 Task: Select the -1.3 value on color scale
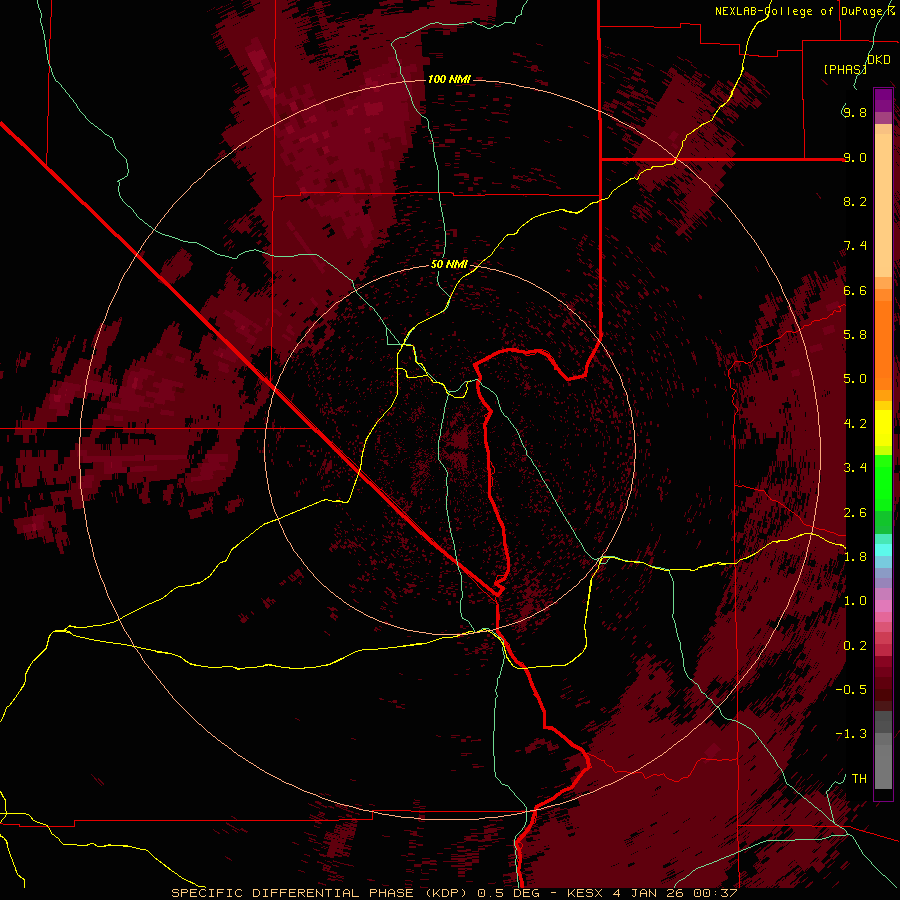851,734
